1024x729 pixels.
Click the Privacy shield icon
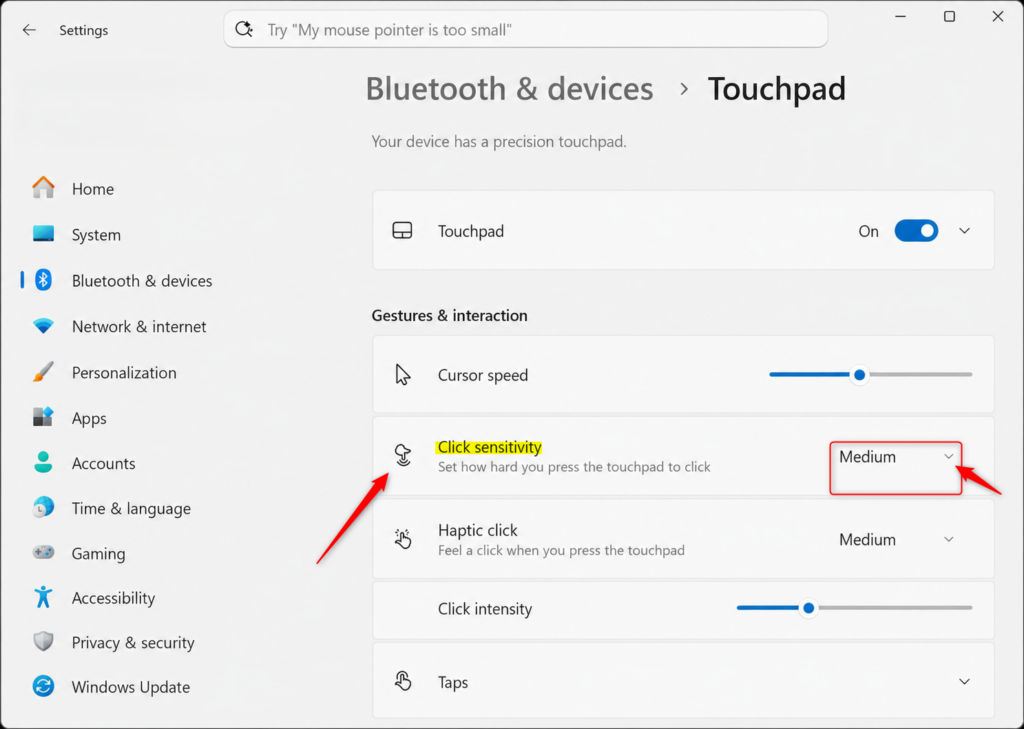pyautogui.click(x=43, y=642)
